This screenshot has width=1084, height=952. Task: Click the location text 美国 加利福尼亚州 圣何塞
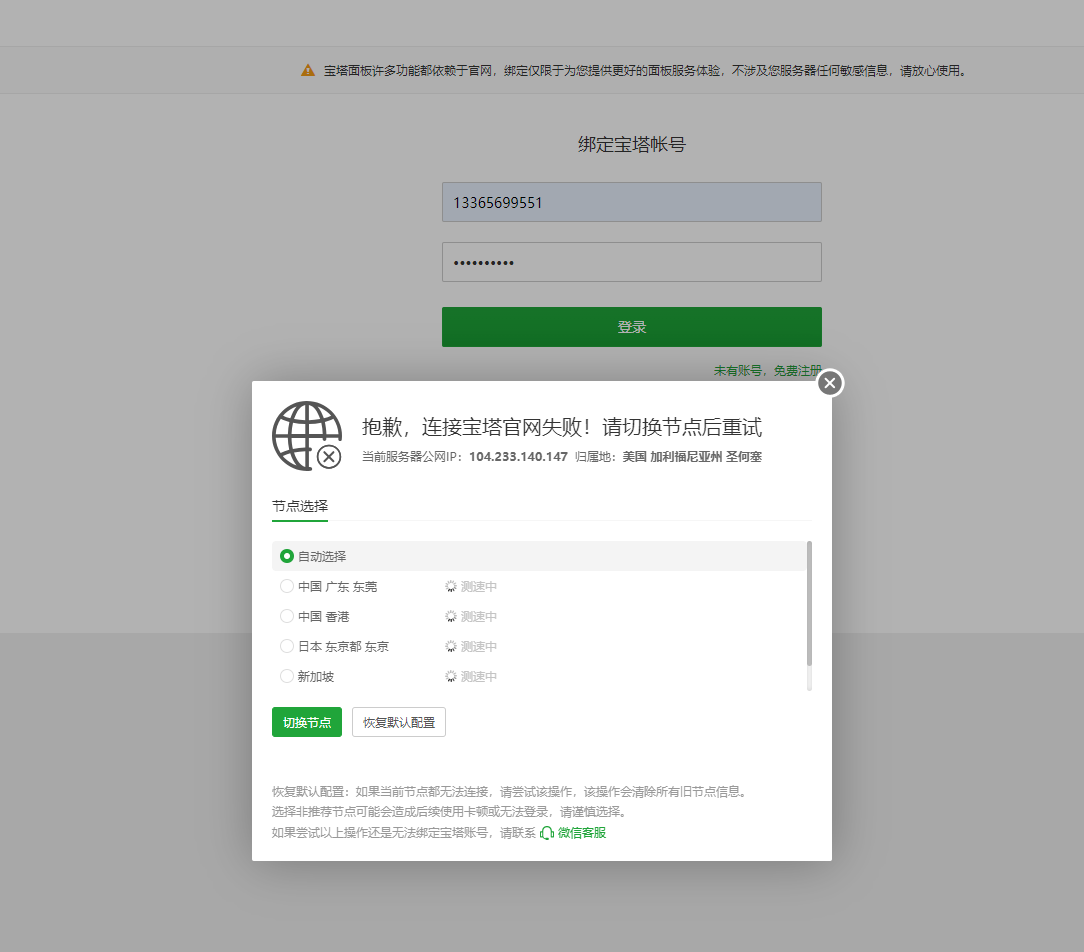[692, 457]
